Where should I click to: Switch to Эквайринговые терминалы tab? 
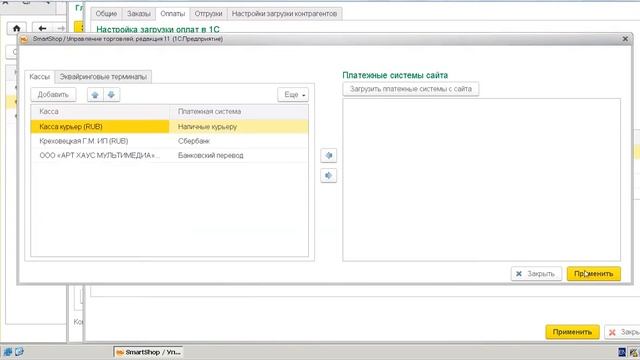tap(103, 77)
